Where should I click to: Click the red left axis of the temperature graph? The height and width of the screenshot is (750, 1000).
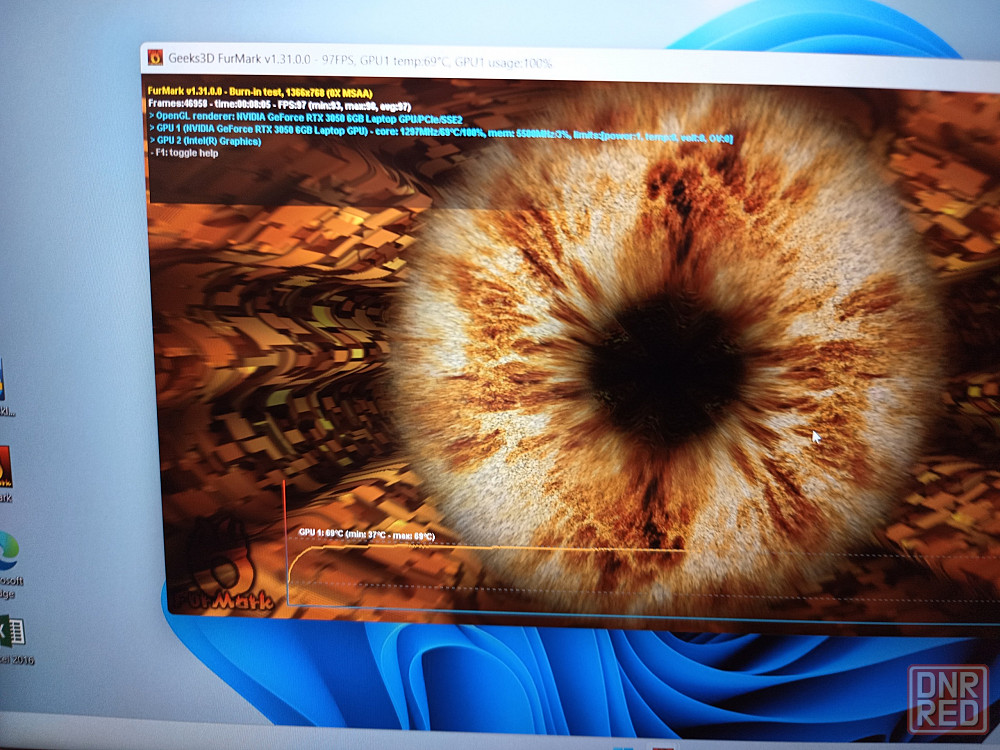(x=285, y=540)
